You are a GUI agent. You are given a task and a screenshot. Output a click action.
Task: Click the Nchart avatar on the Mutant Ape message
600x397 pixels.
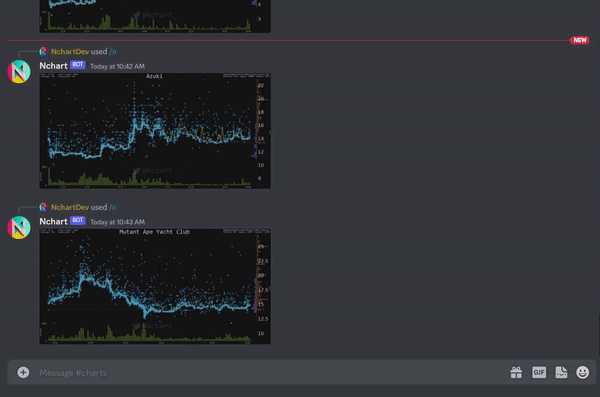tap(19, 227)
